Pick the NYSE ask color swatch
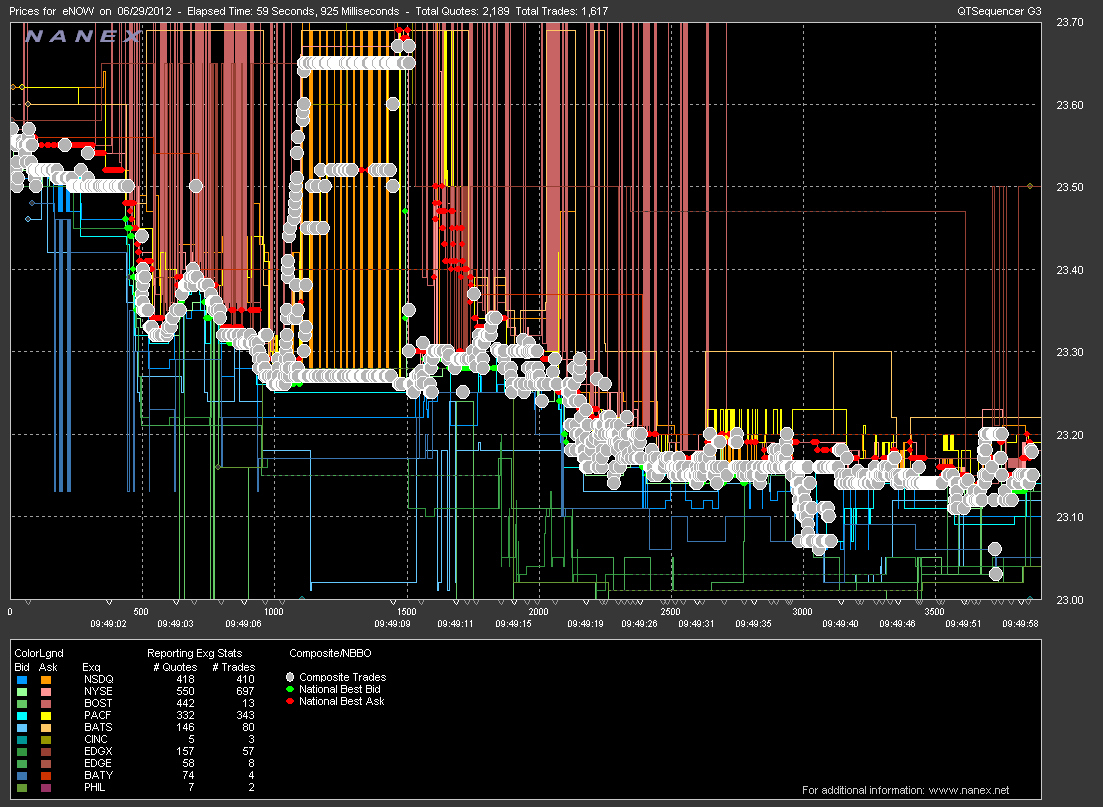This screenshot has width=1103, height=807. [x=46, y=692]
